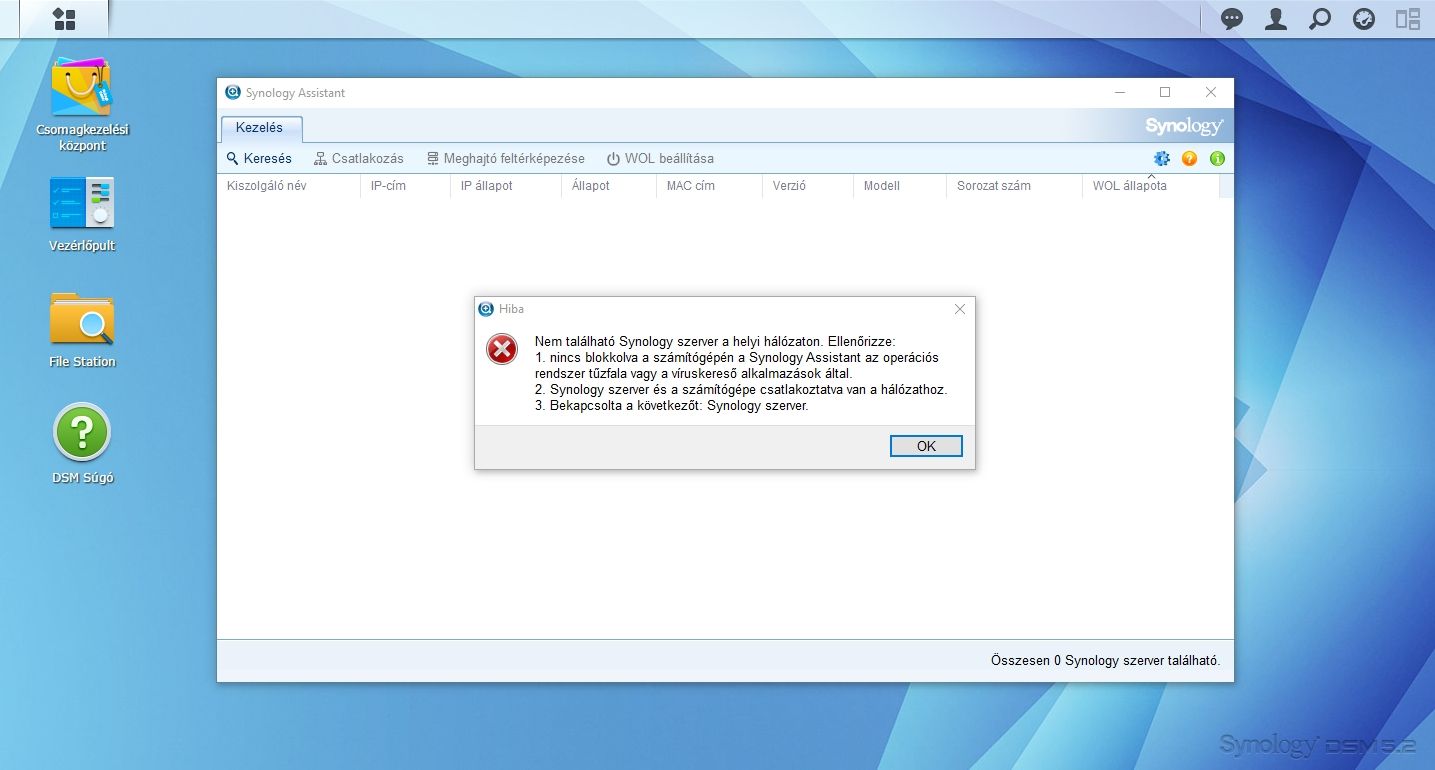This screenshot has width=1435, height=770.
Task: Open DSM Súgó help icon
Action: pyautogui.click(x=82, y=444)
